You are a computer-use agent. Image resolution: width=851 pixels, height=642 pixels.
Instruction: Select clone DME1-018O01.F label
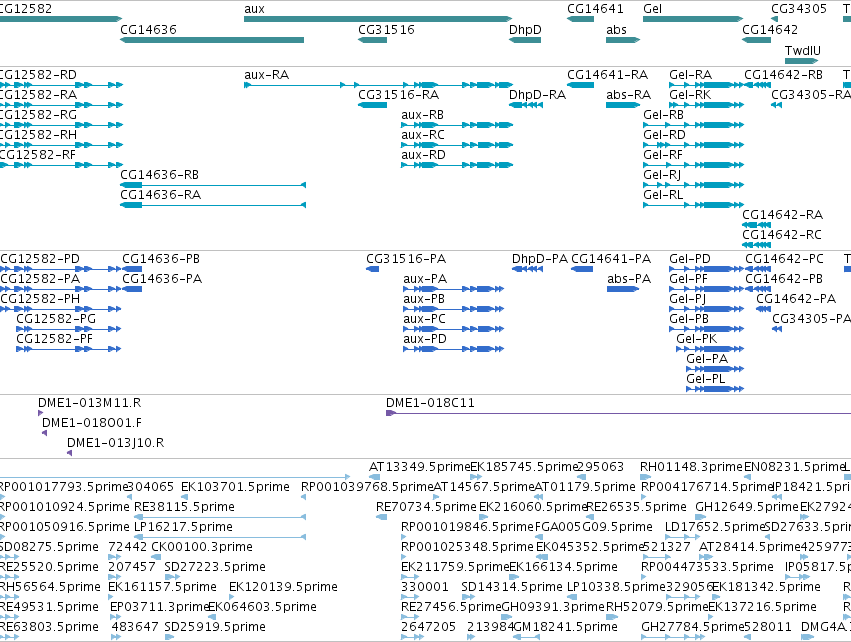pos(92,423)
